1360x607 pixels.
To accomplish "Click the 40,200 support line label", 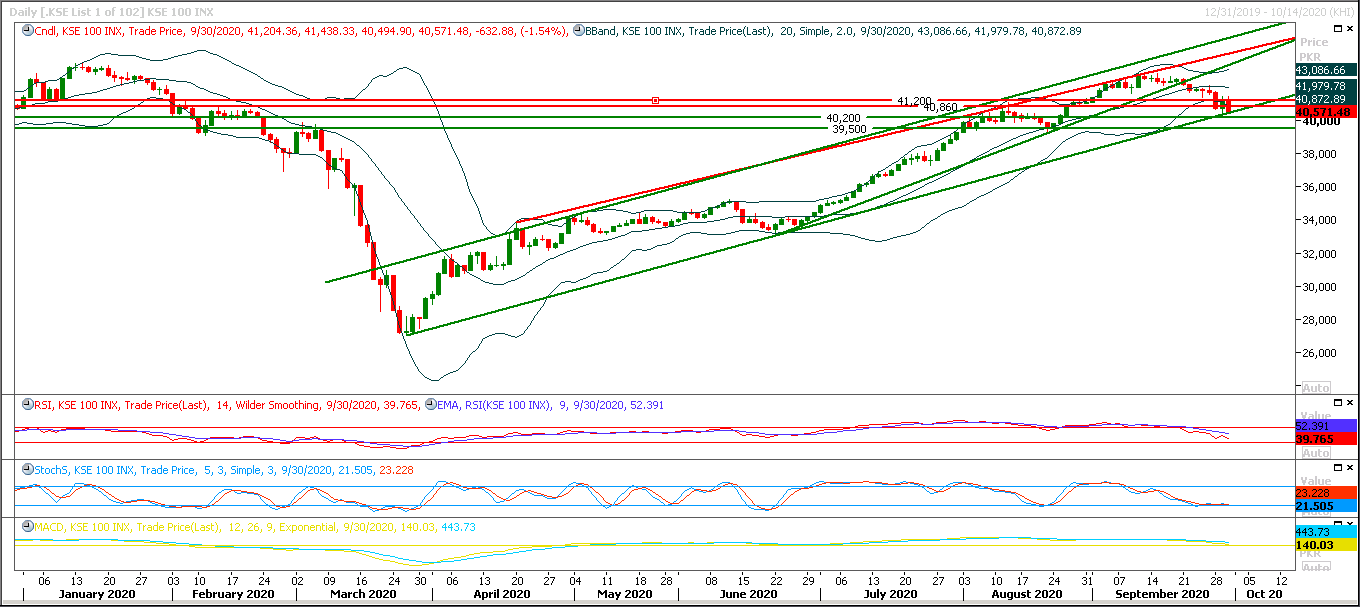I will click(x=843, y=118).
